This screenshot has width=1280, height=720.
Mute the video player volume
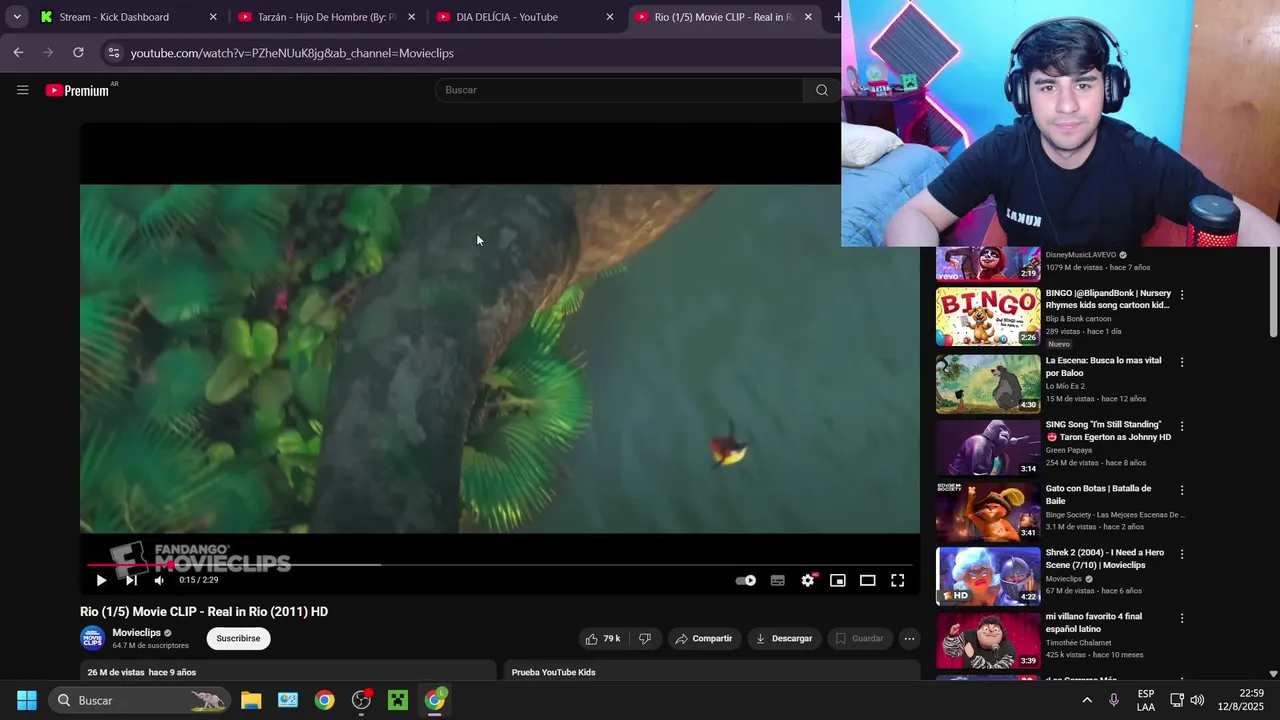[x=159, y=580]
